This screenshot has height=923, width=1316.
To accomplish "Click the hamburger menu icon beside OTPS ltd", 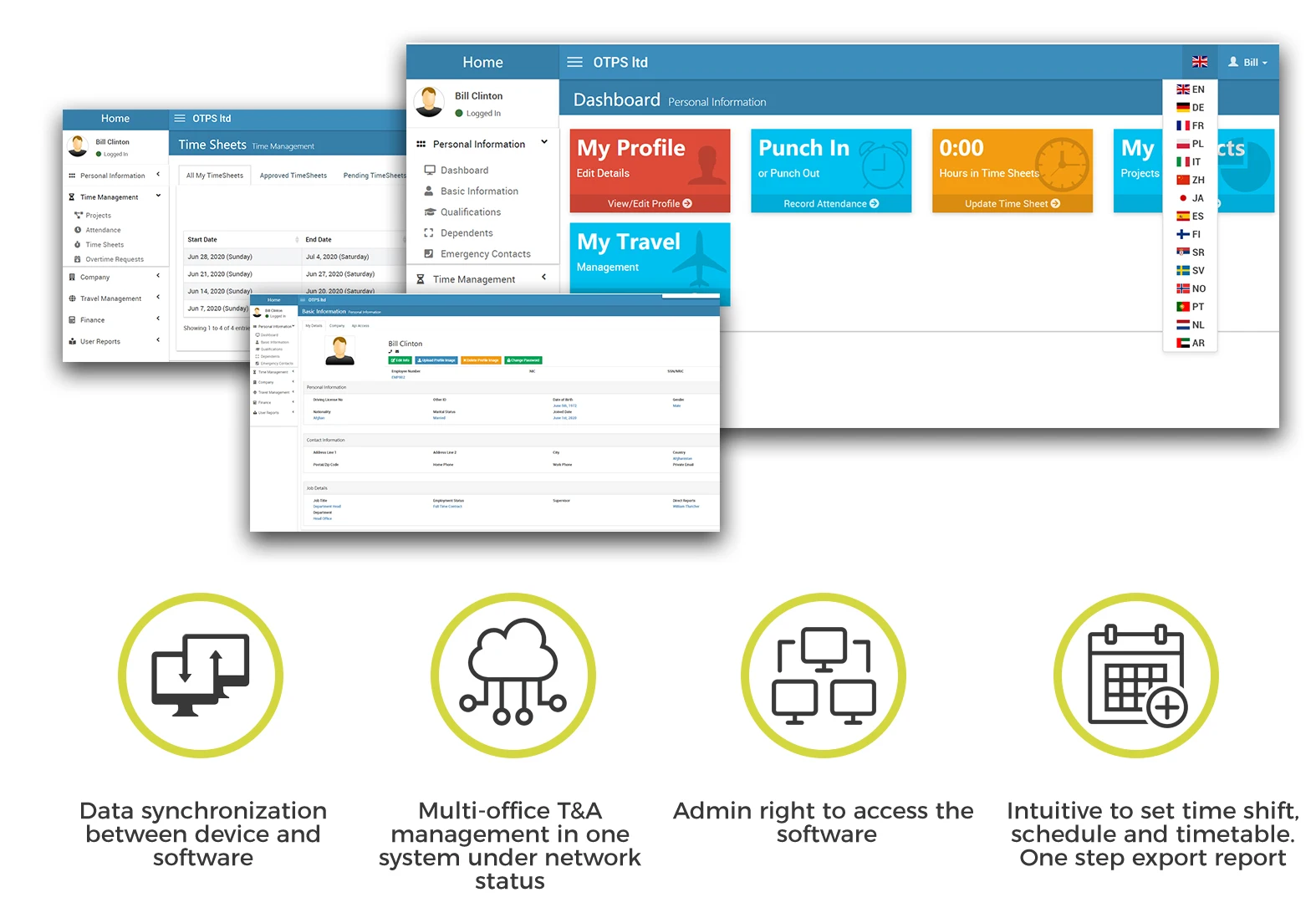I will click(x=574, y=62).
